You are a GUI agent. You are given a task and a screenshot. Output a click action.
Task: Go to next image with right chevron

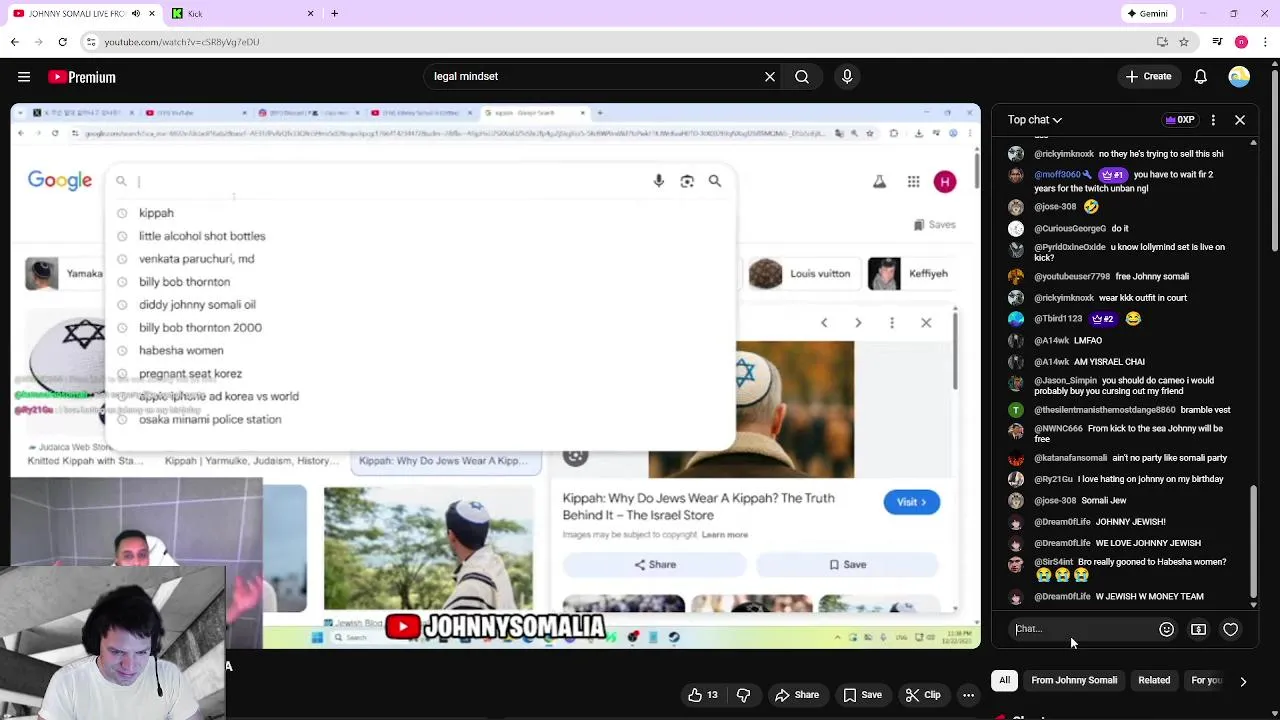858,323
